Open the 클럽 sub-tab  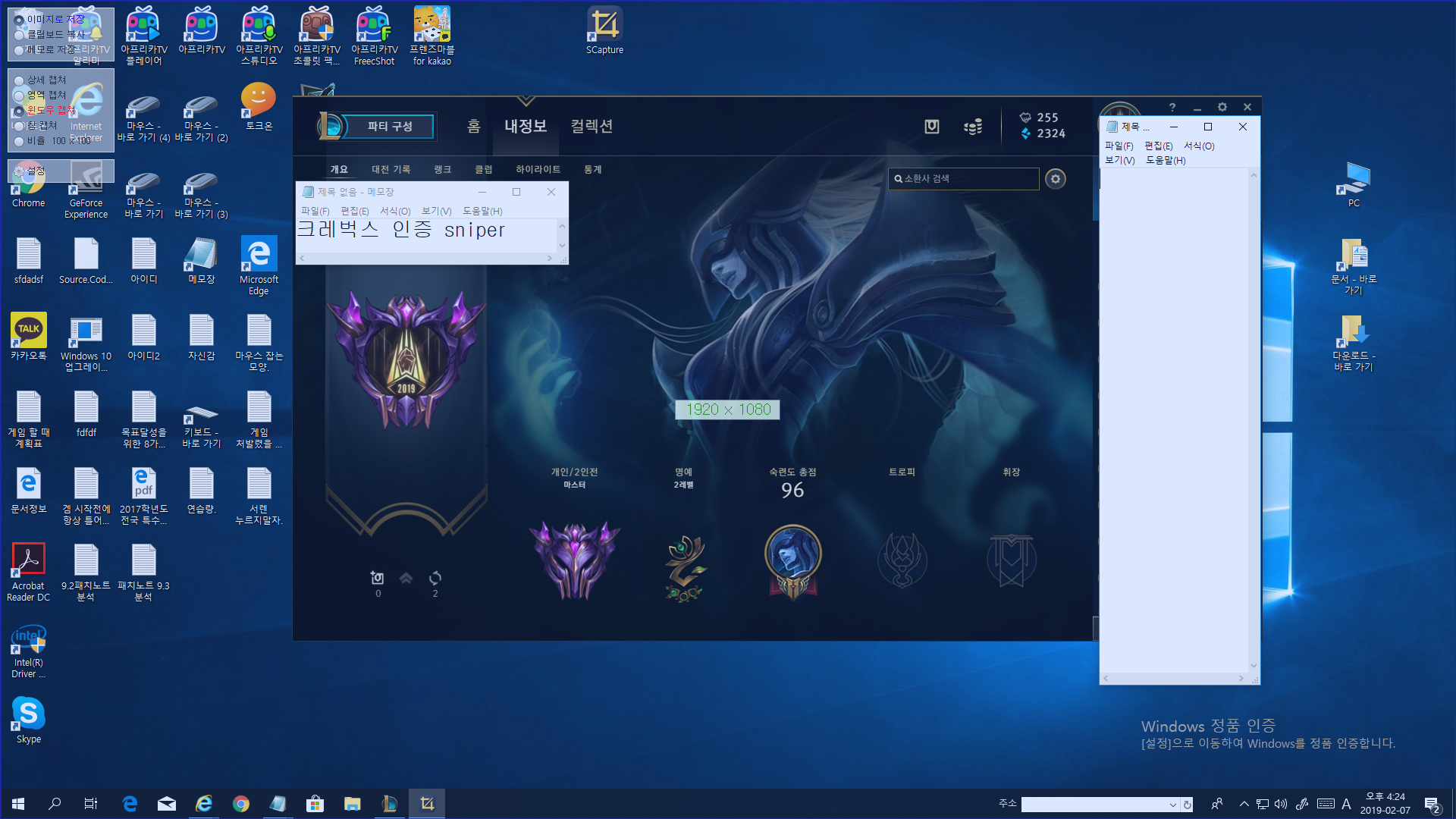483,169
